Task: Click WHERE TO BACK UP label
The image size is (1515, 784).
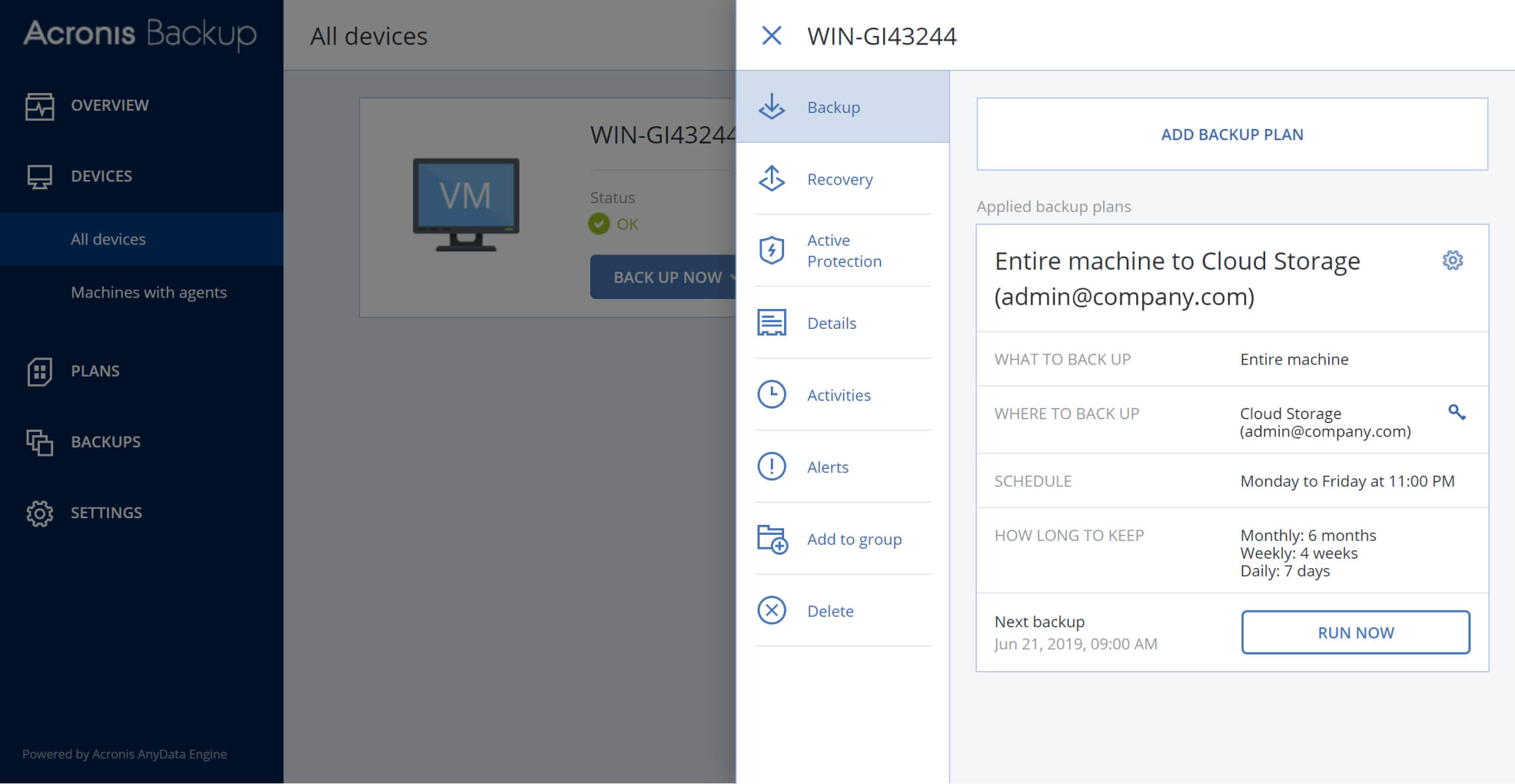Action: pyautogui.click(x=1066, y=414)
